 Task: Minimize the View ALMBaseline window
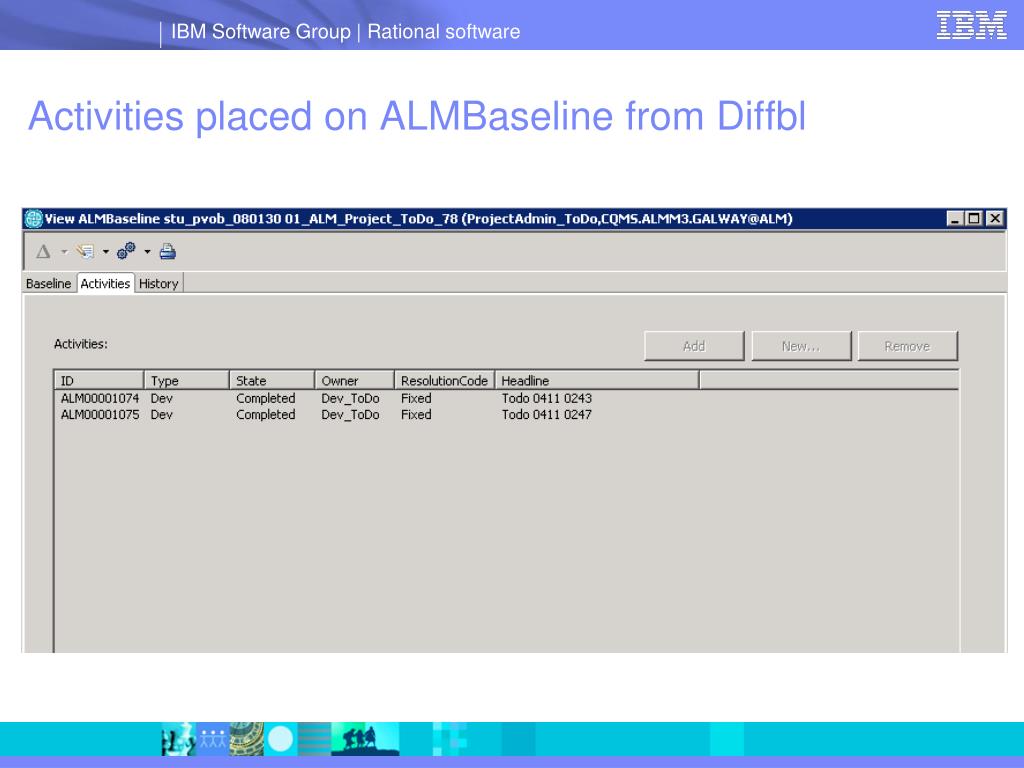coord(955,219)
